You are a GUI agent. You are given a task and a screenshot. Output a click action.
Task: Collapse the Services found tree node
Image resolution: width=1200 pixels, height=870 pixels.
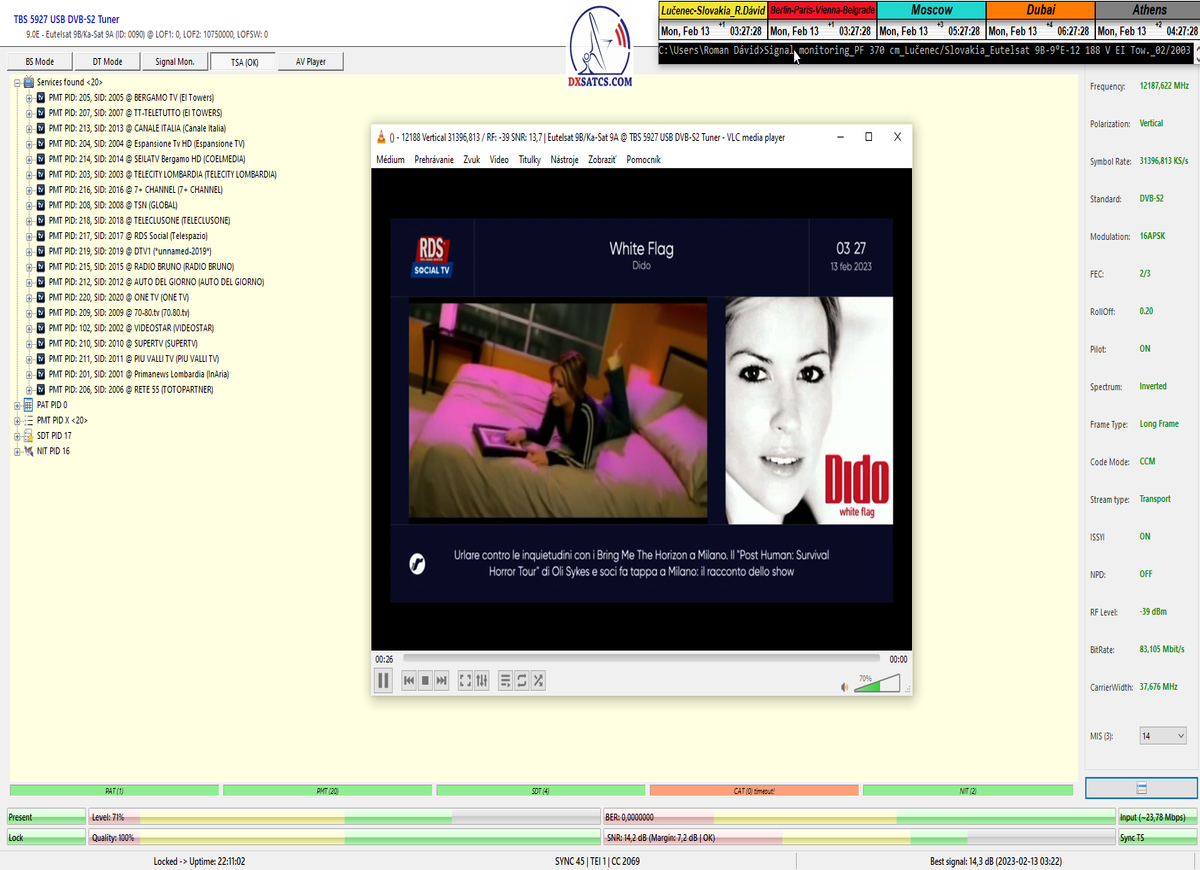(17, 82)
